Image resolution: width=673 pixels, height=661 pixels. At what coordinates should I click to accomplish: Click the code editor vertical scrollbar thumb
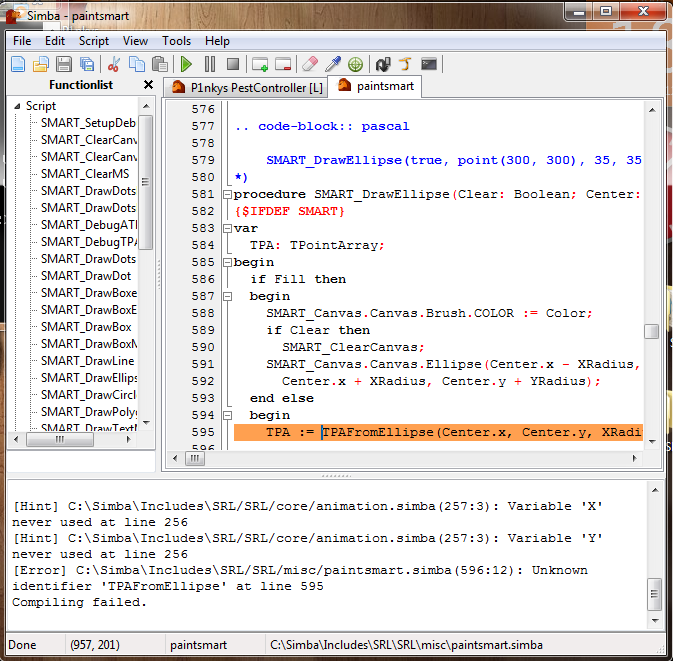pos(651,331)
